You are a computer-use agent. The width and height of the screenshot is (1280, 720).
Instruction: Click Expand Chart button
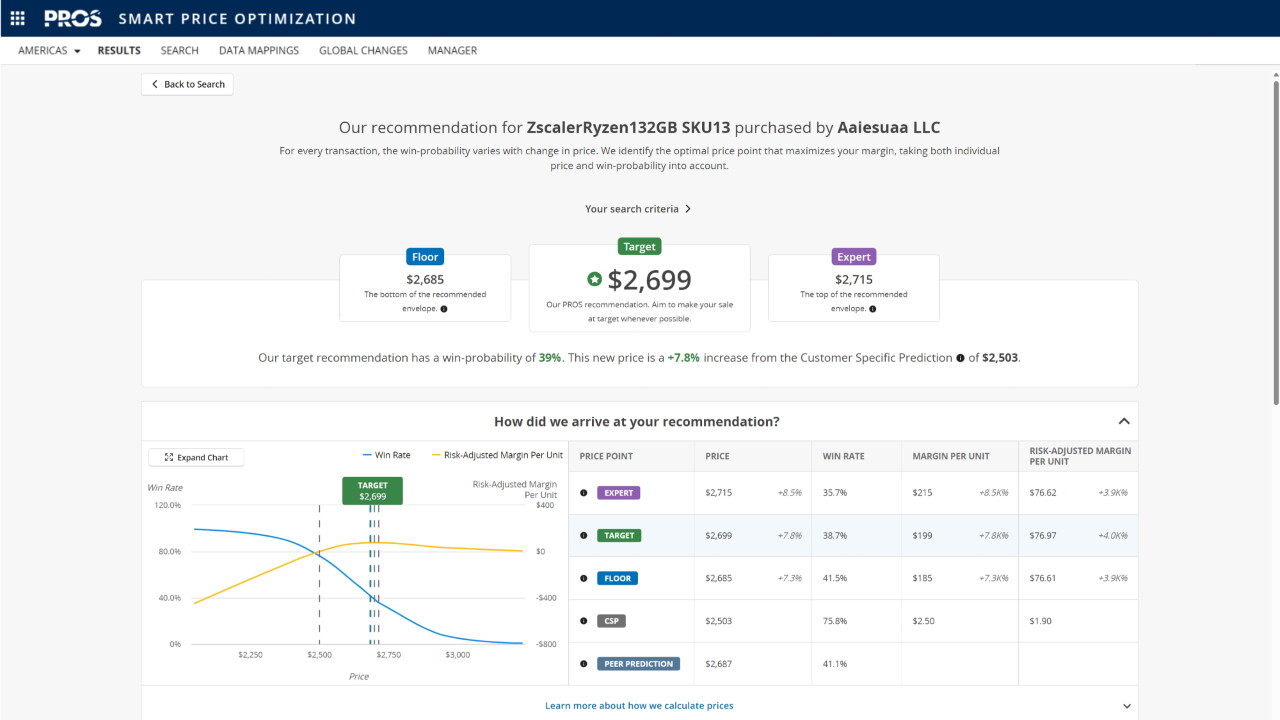(196, 457)
